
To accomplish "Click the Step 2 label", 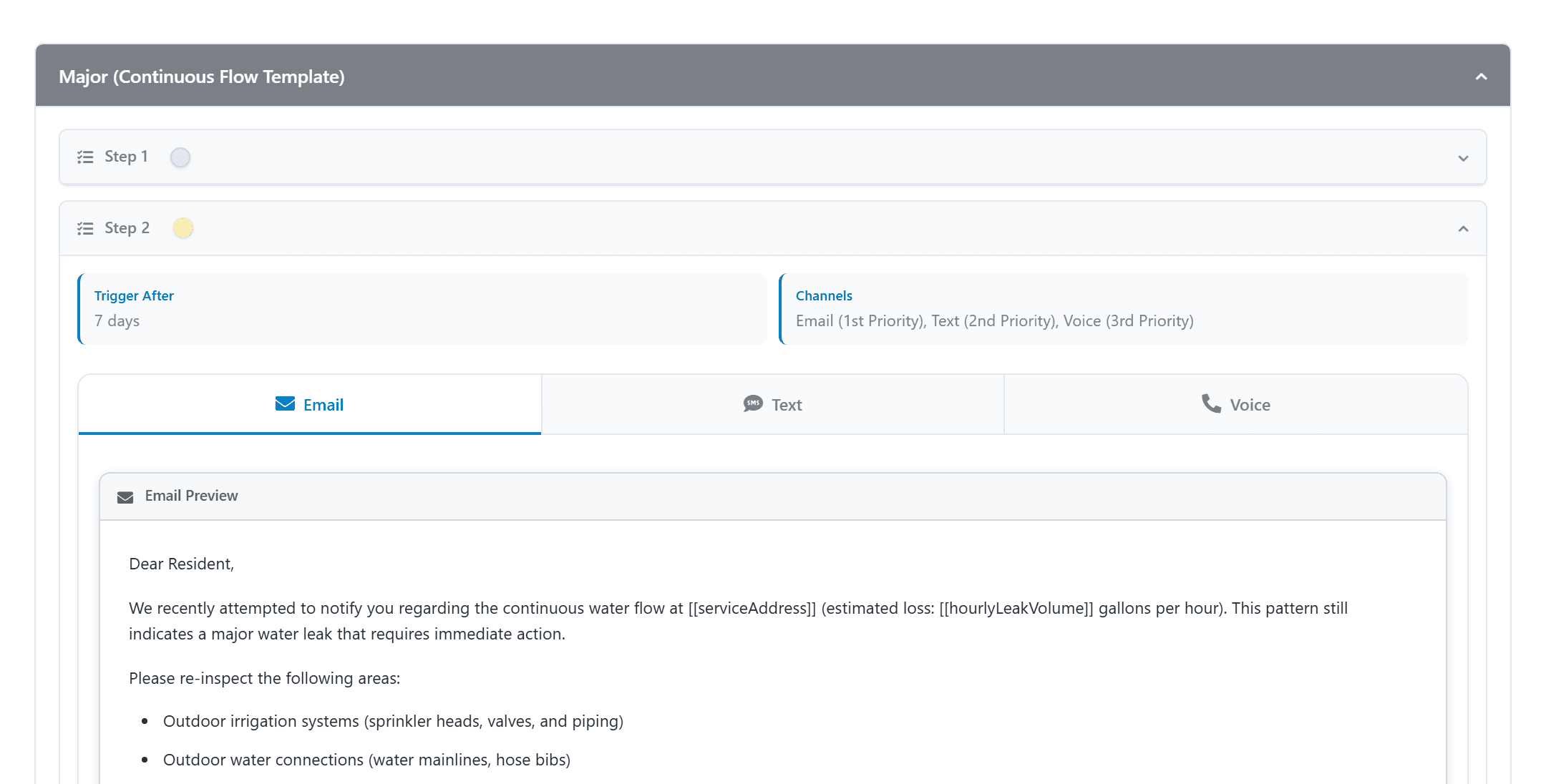I will coord(127,228).
